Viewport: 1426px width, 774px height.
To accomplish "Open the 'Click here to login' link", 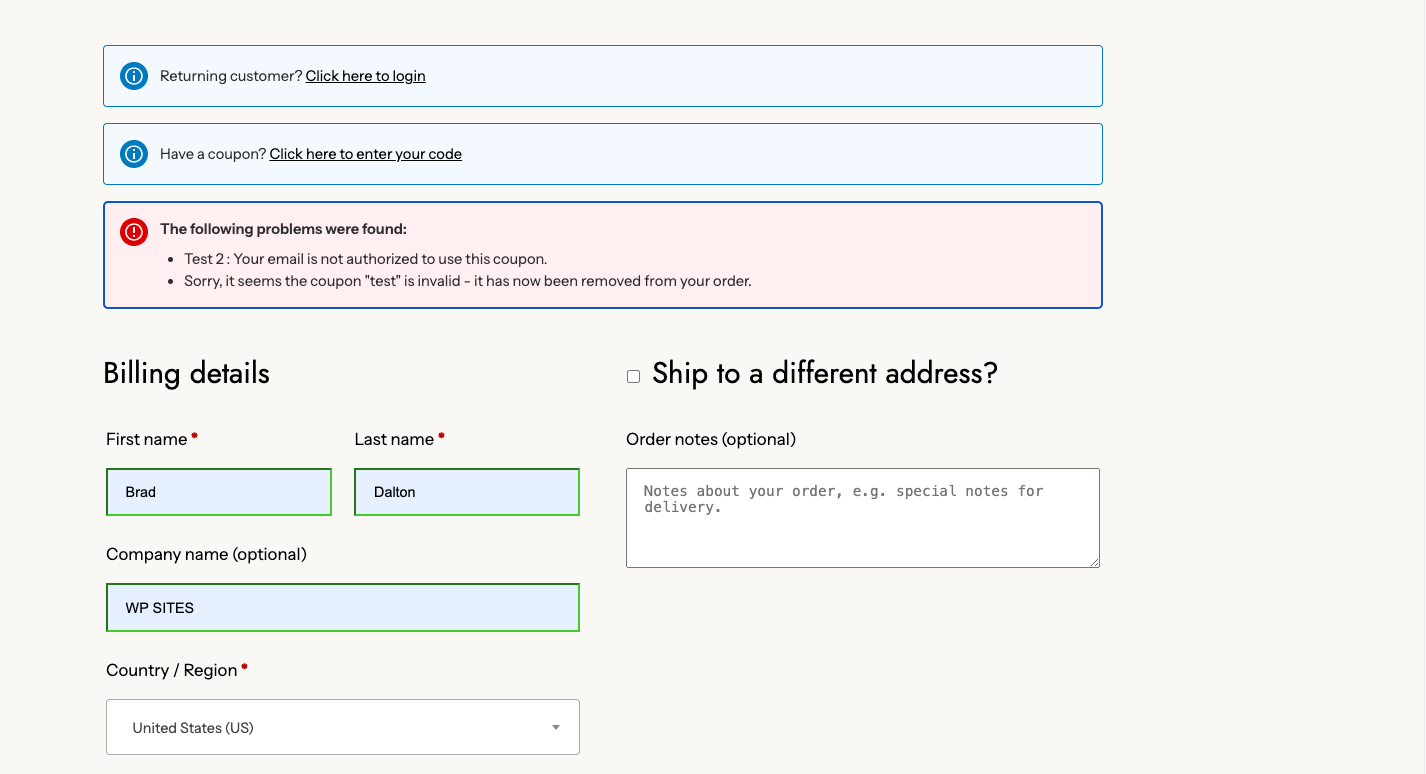I will tap(365, 76).
